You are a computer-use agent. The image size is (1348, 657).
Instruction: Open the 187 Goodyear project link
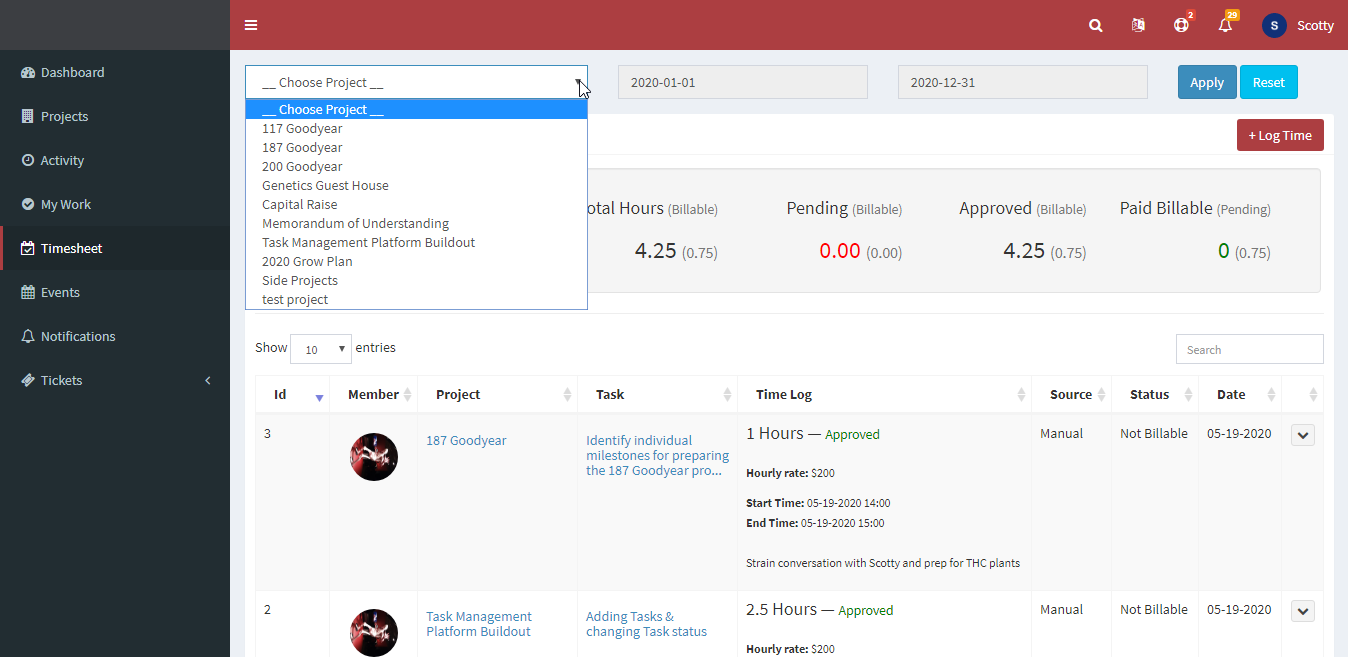(x=466, y=440)
